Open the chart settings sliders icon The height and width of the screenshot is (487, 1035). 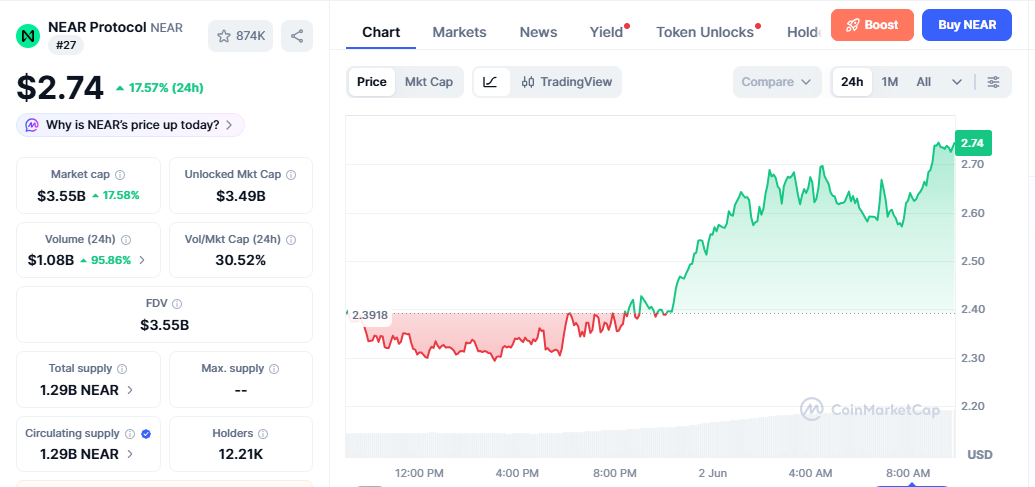click(x=993, y=82)
